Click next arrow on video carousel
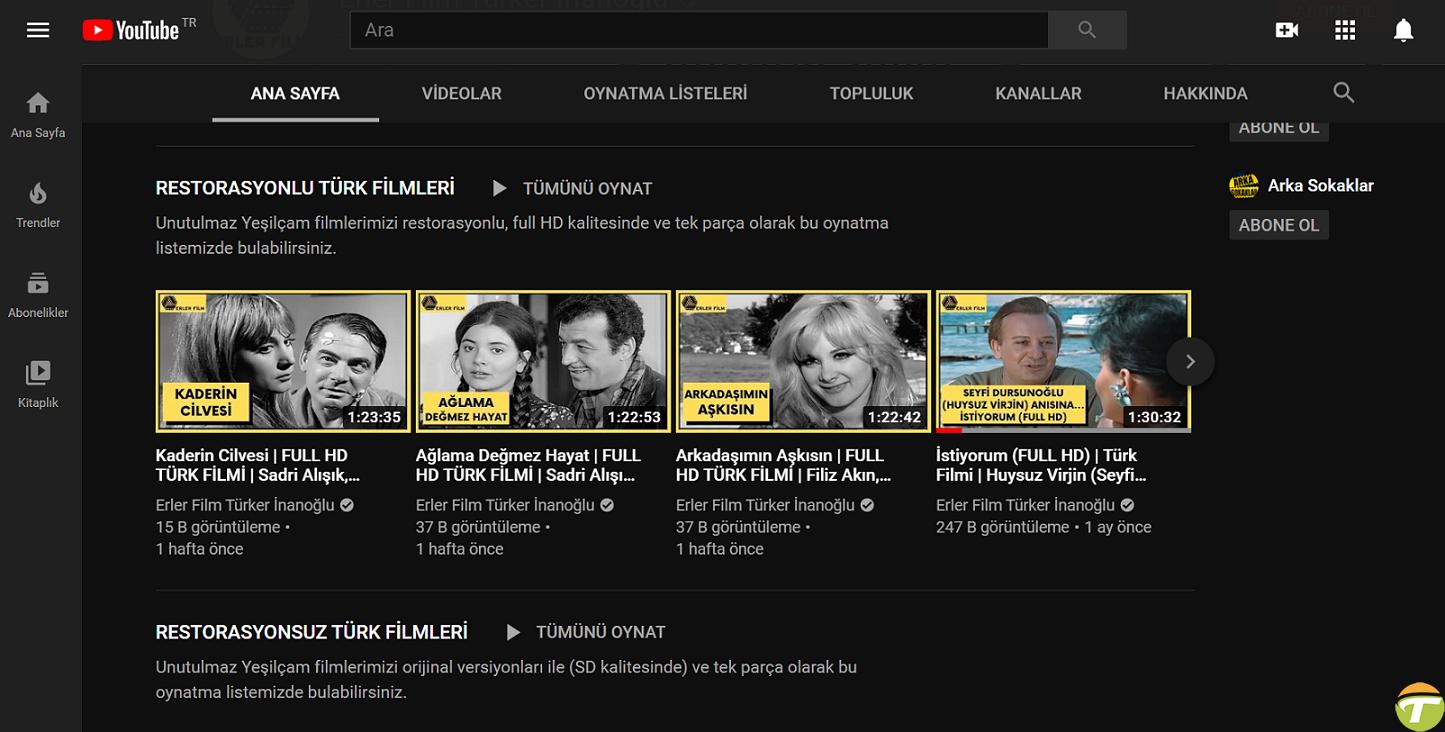 1190,362
